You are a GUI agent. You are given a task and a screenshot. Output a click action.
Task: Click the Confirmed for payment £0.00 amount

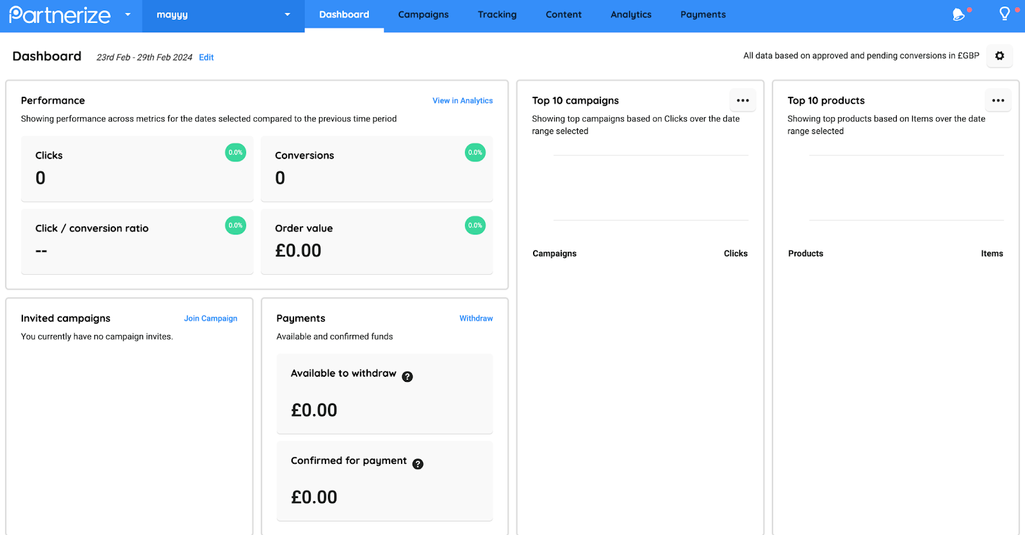314,497
